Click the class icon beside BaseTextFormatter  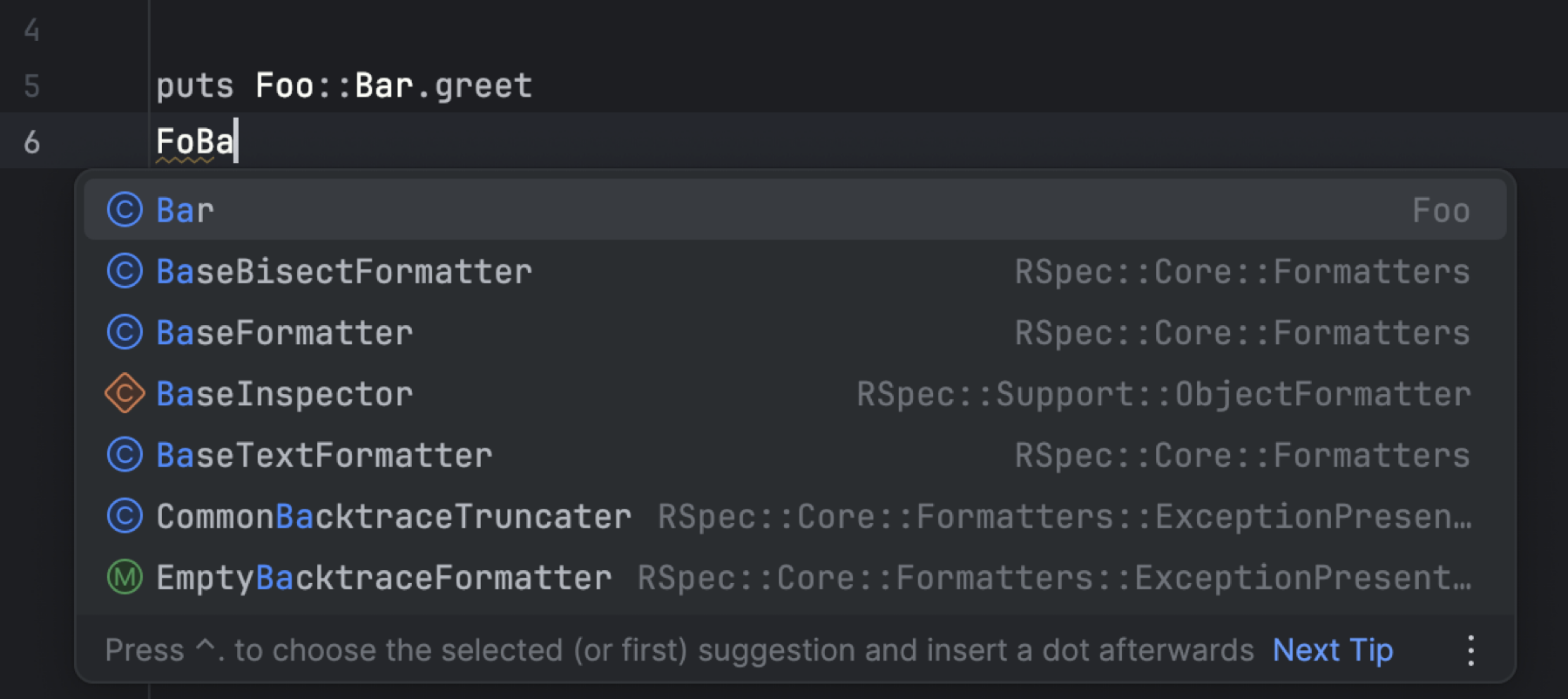[125, 455]
